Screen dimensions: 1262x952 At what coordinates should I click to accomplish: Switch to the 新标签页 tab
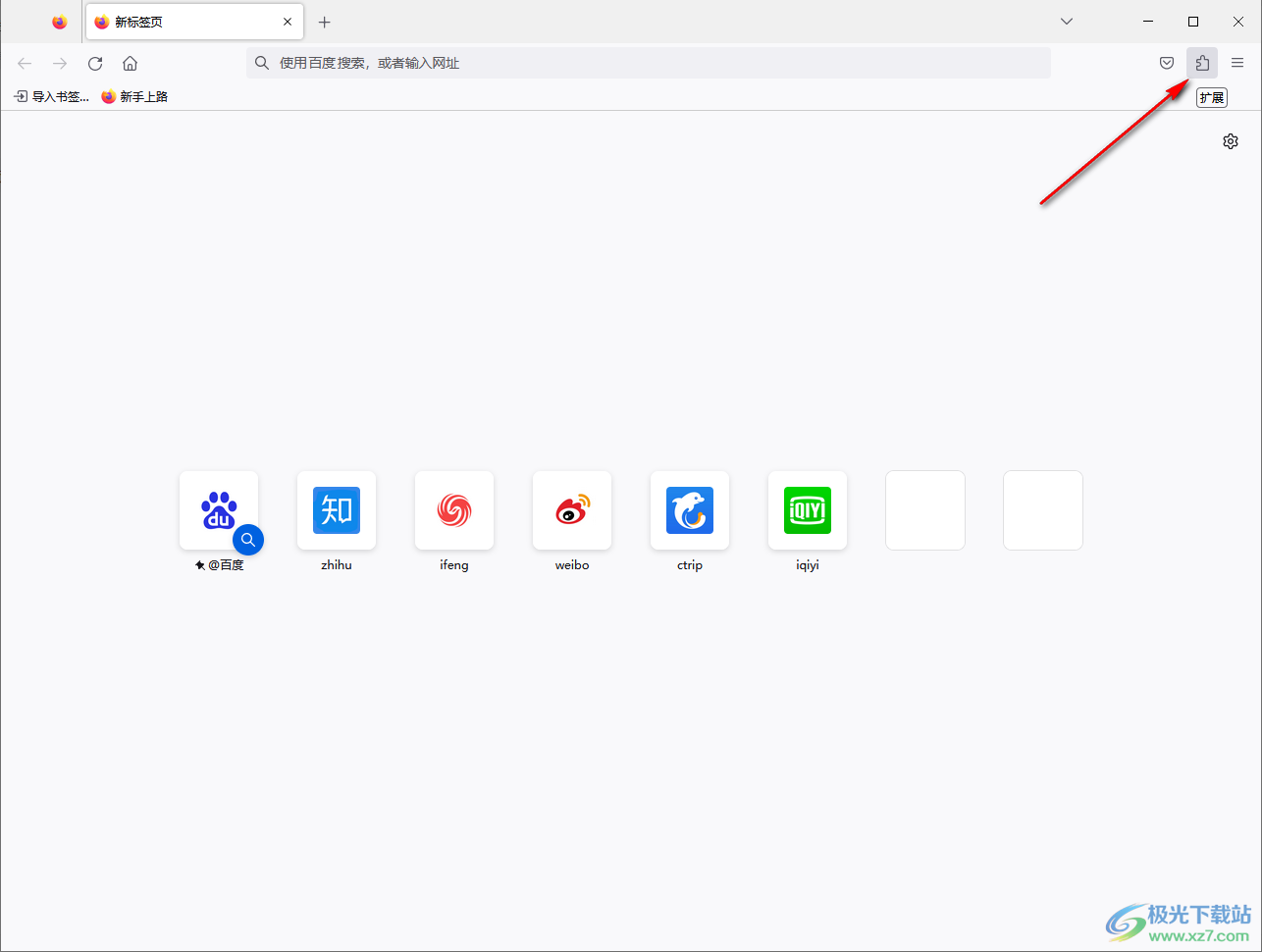tap(194, 22)
